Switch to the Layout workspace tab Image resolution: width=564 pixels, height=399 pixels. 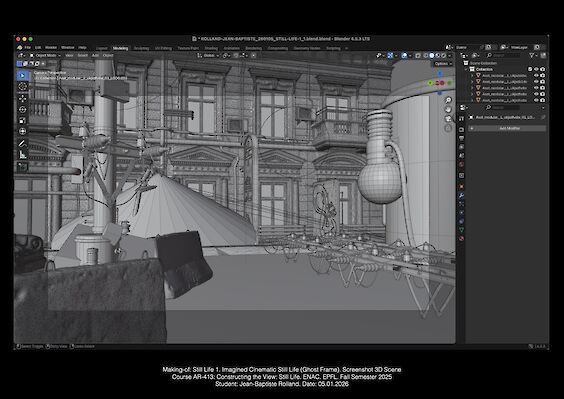coord(102,48)
